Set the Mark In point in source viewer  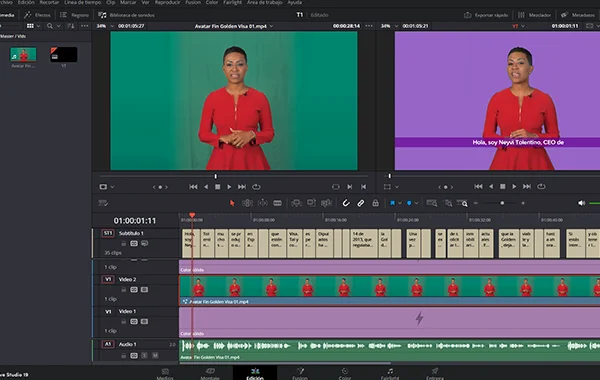coord(349,187)
